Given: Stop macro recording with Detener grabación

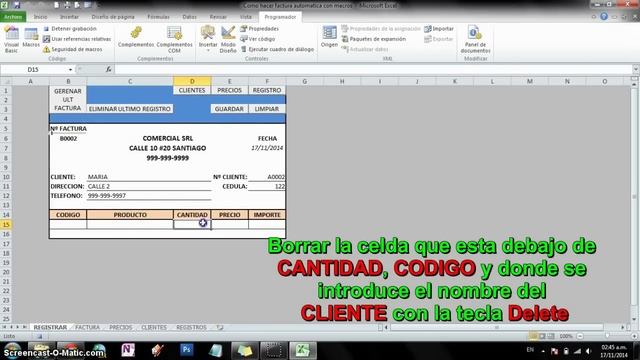Looking at the screenshot, I should (x=70, y=29).
